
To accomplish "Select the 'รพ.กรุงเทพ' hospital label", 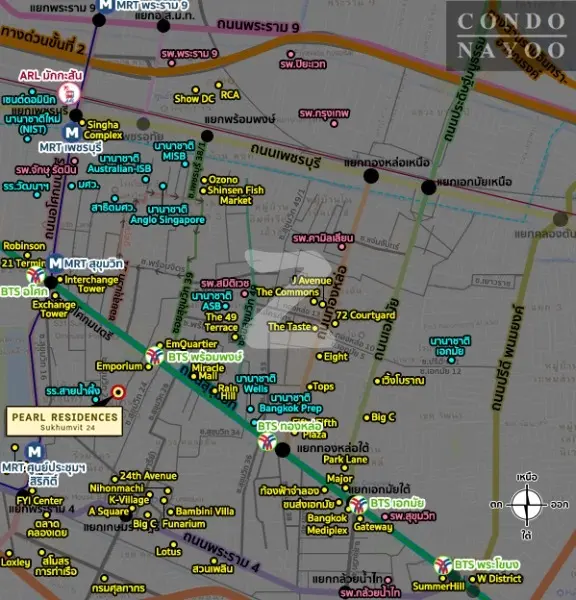I will (x=324, y=113).
